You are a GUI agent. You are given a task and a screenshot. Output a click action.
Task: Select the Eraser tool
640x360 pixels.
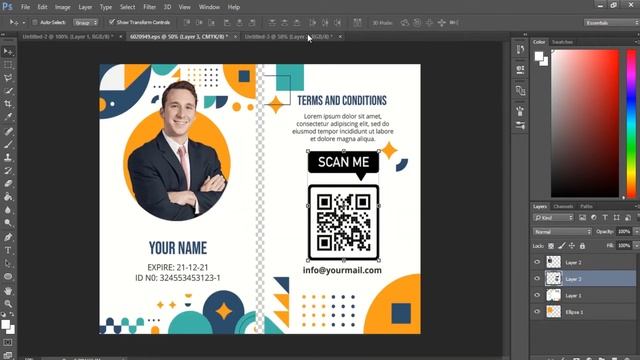click(x=8, y=184)
